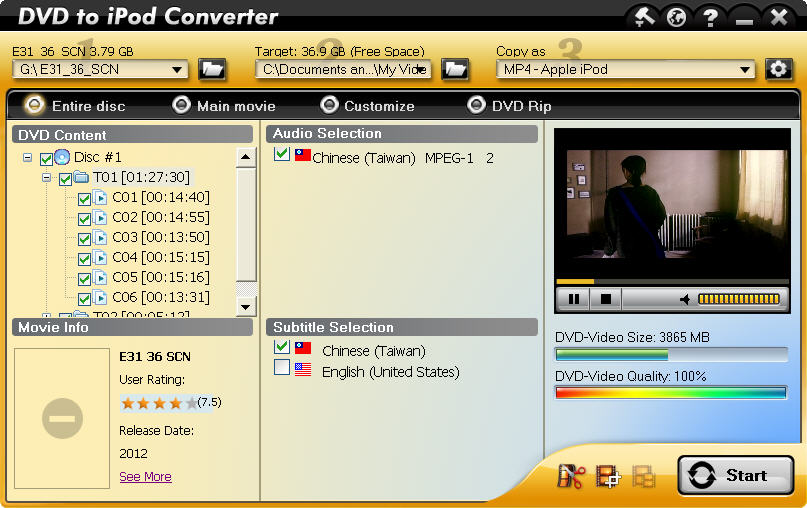Browse source folder next to G:\ E31_36_SCN
Viewport: 807px width, 508px height.
(x=212, y=69)
